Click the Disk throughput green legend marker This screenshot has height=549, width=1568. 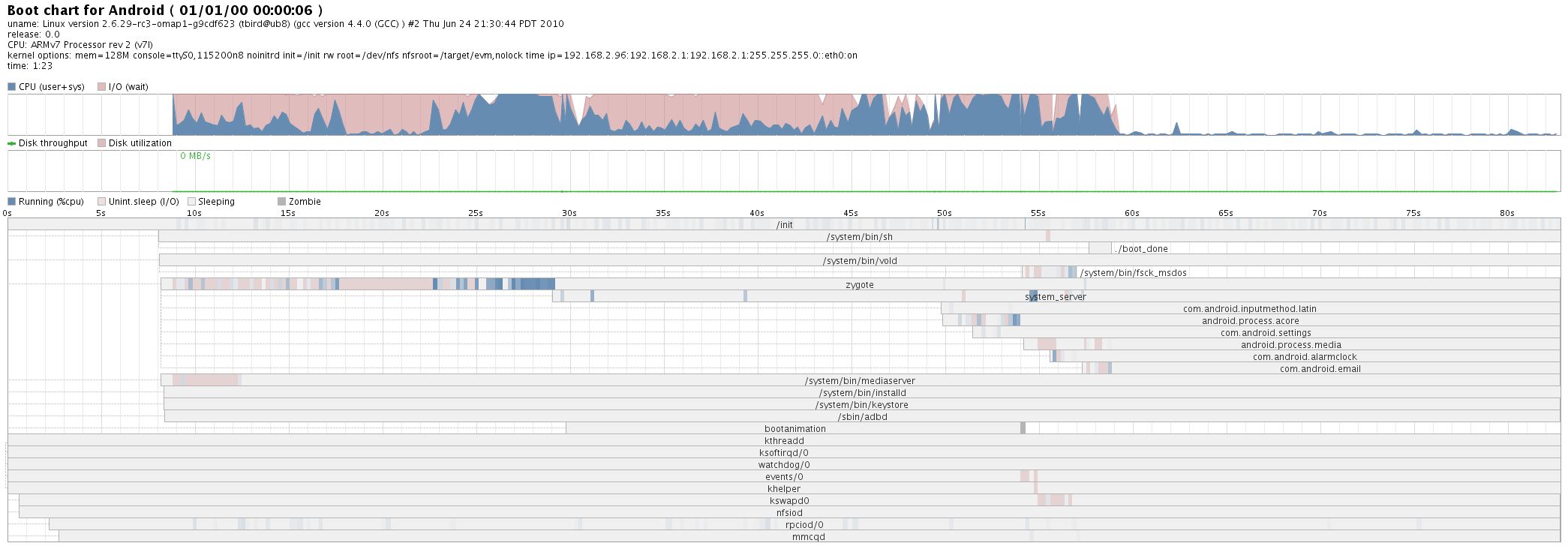click(11, 143)
